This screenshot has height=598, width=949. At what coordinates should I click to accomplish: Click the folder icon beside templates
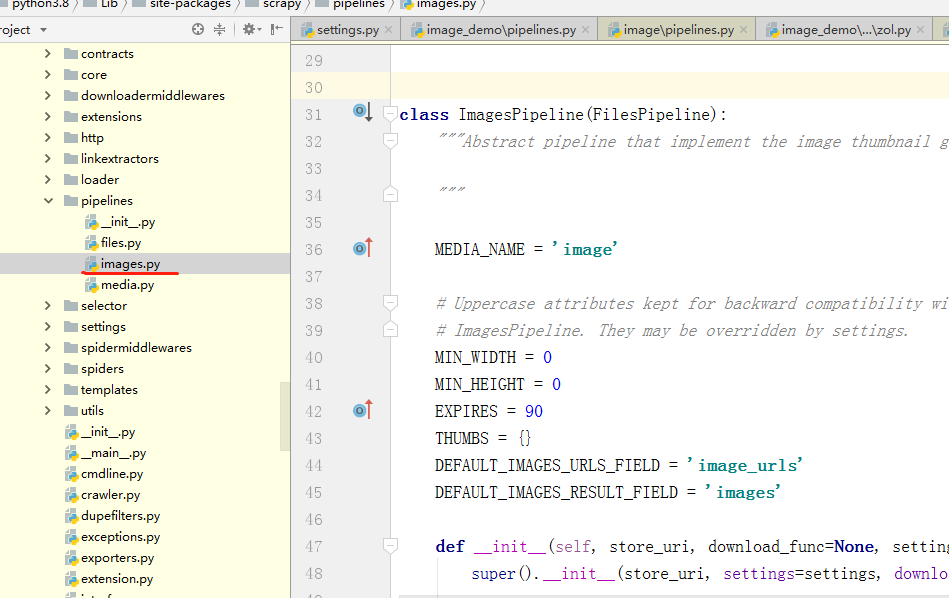pos(71,389)
